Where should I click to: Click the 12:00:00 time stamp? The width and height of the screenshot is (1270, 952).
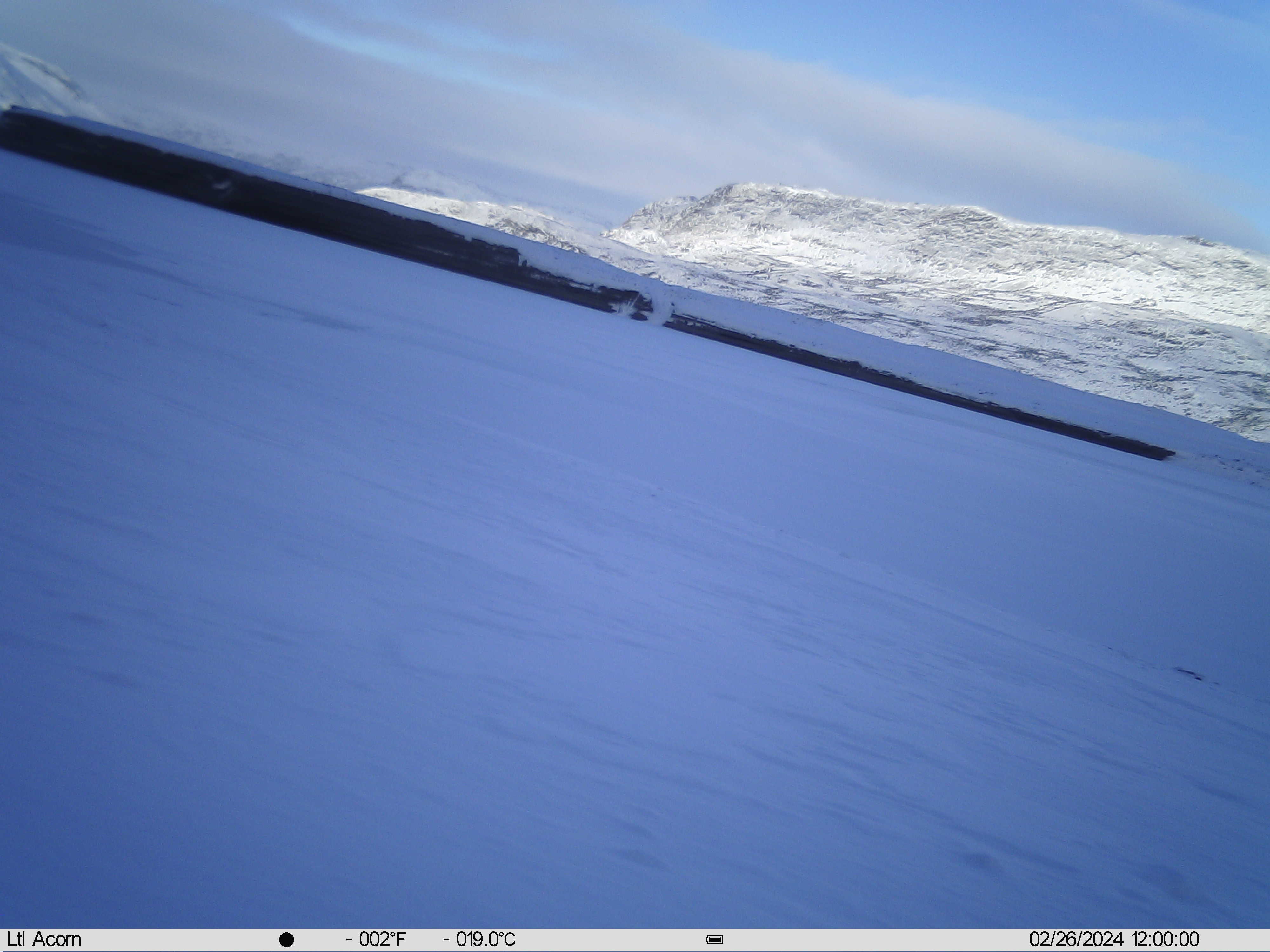[1165, 939]
